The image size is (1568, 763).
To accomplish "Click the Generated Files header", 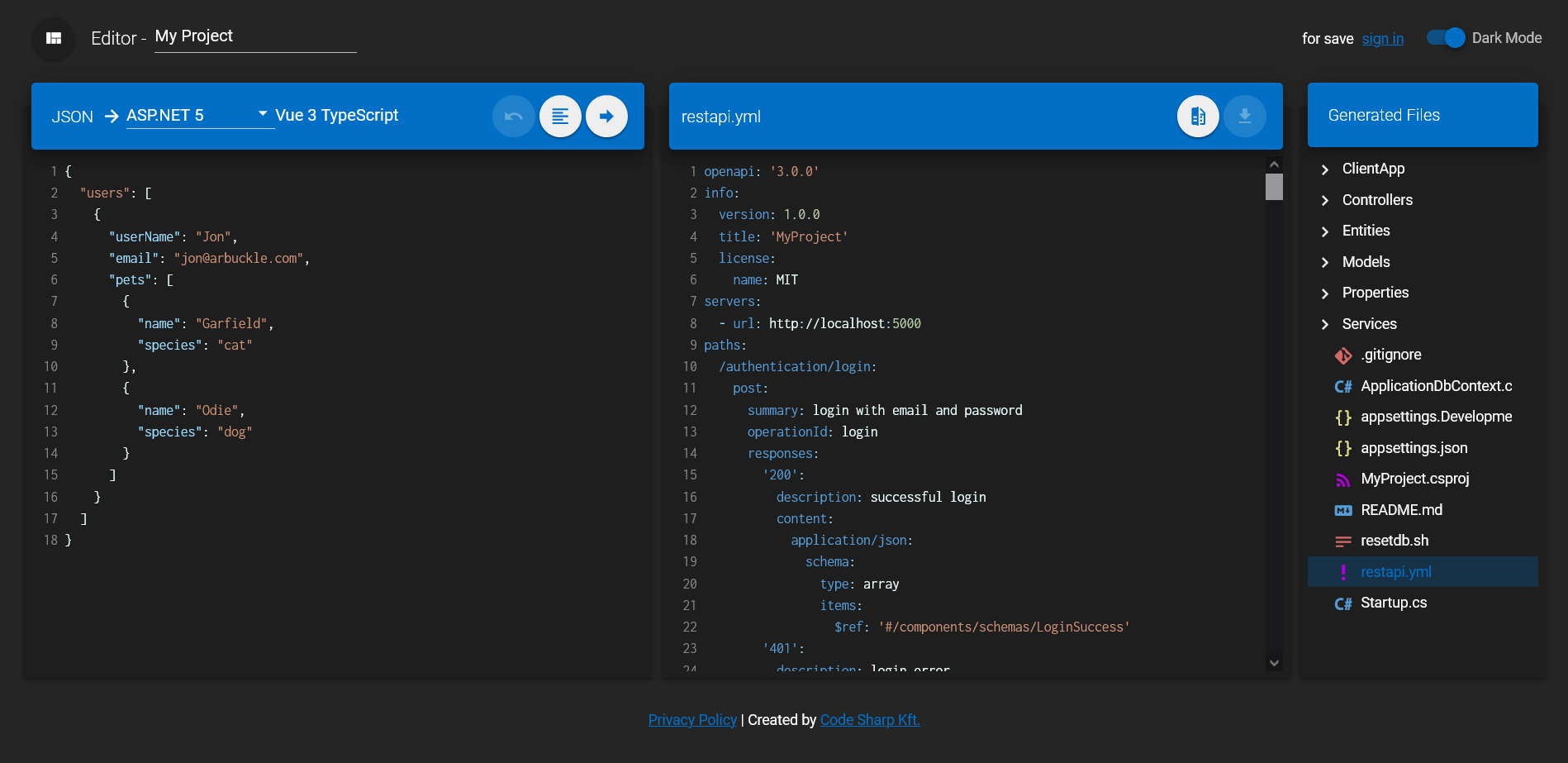I will click(1423, 115).
